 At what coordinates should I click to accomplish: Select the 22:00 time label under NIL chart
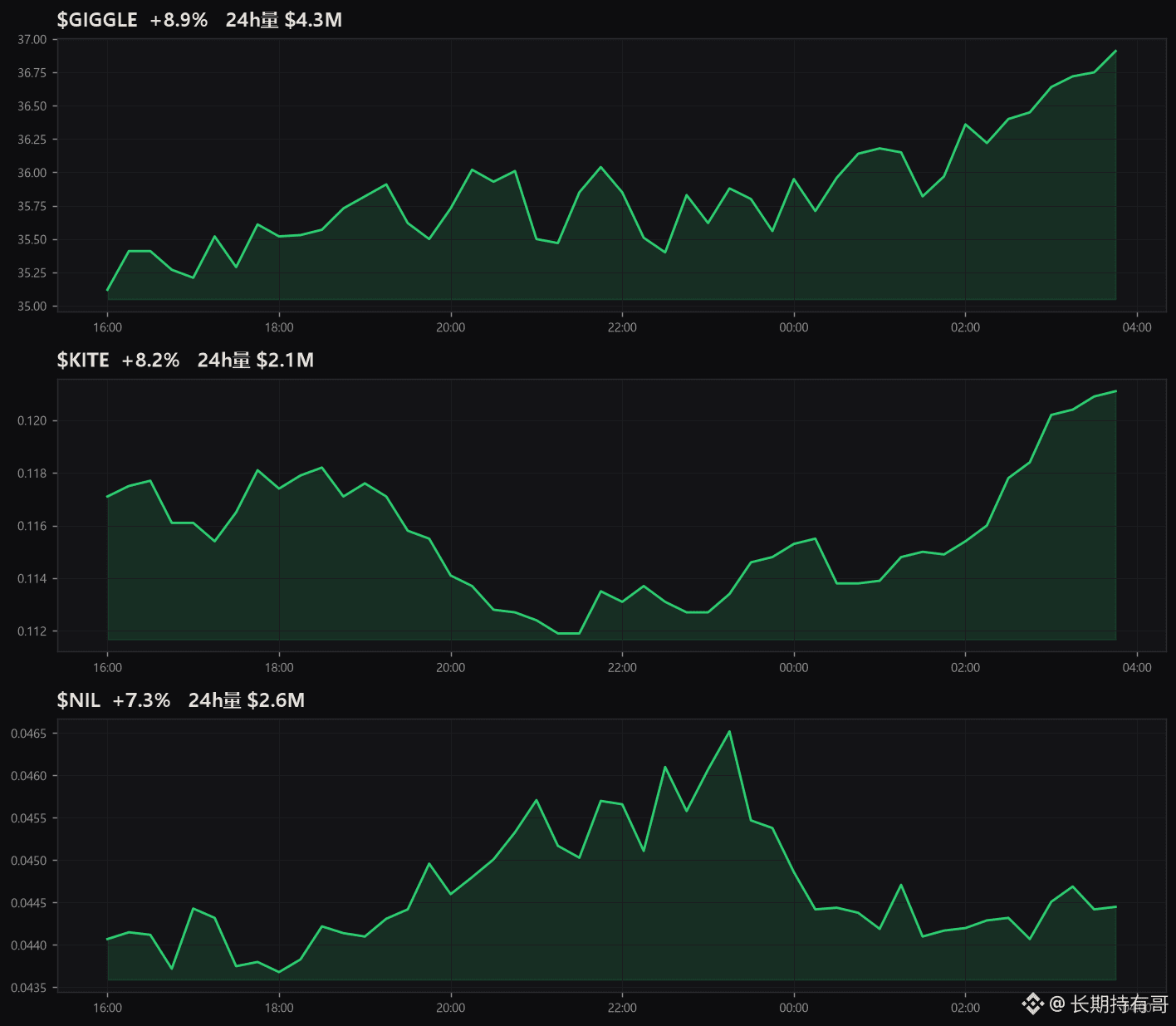coord(622,1008)
